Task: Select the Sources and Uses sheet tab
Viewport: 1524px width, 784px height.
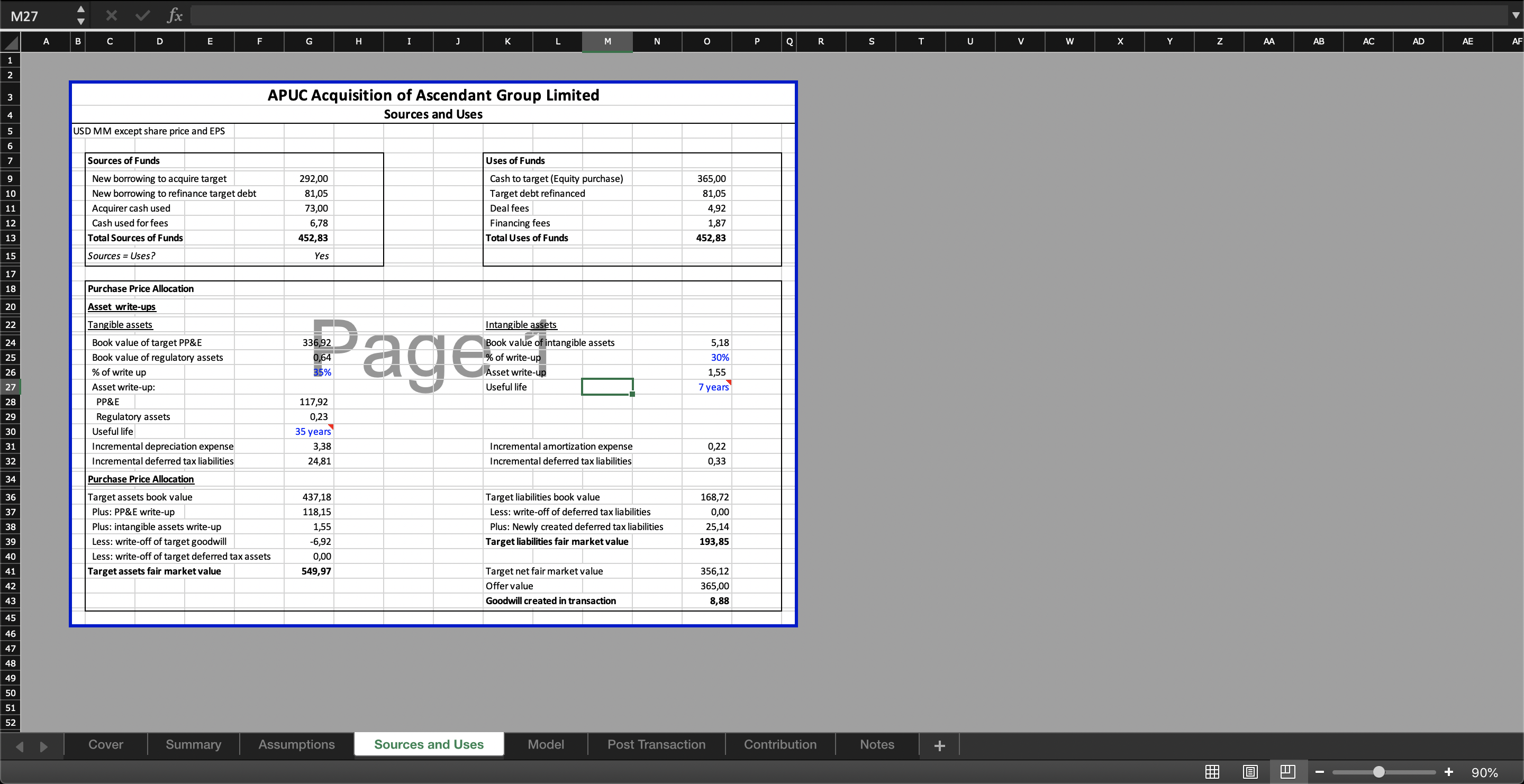Action: click(x=429, y=744)
